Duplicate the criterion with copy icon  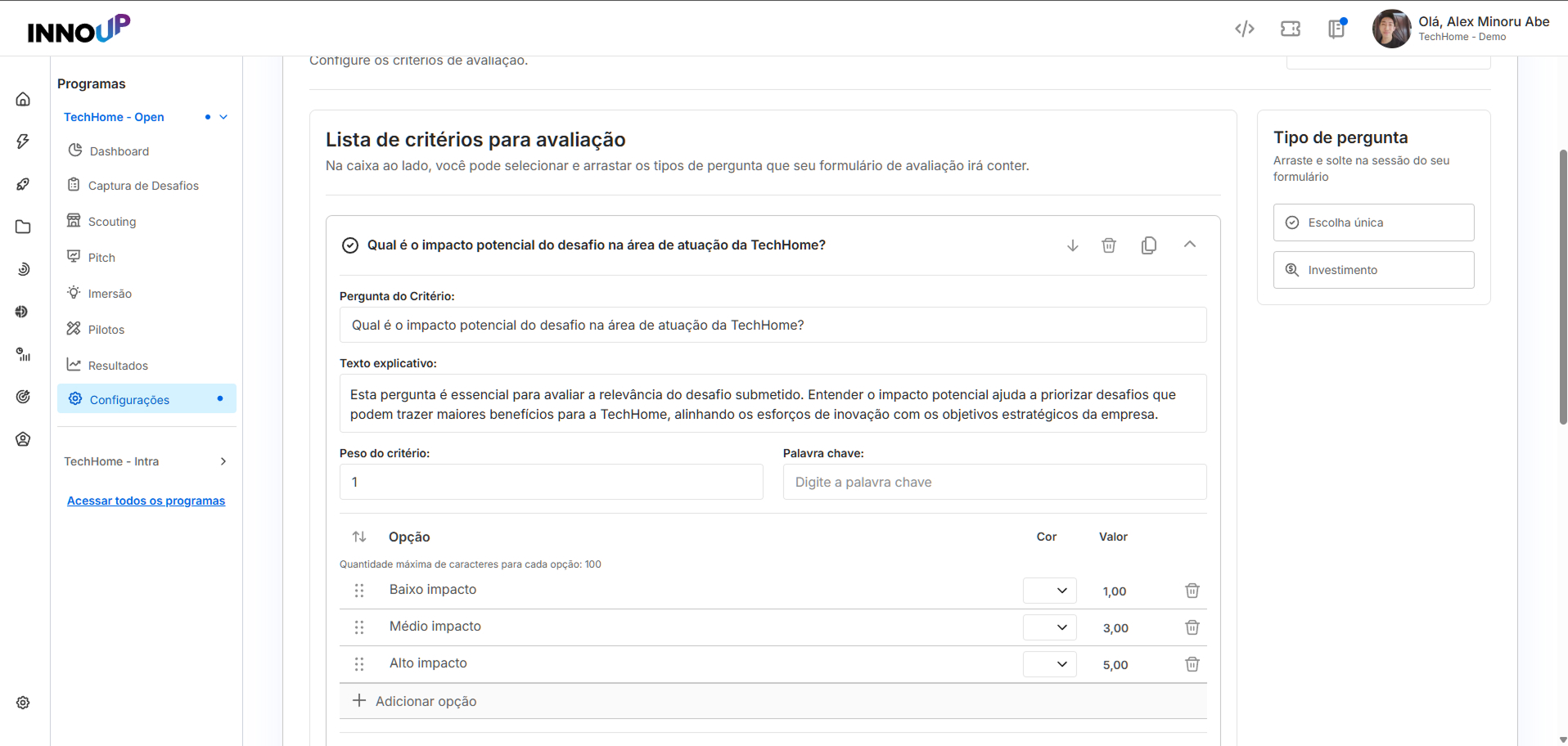[1149, 245]
